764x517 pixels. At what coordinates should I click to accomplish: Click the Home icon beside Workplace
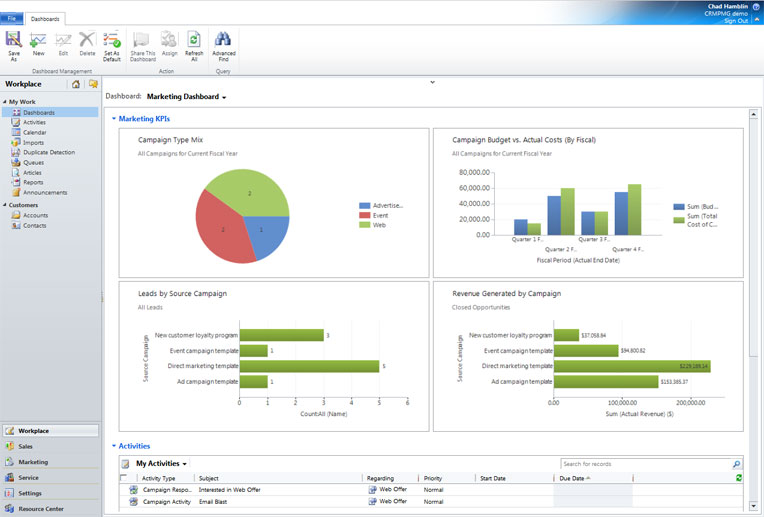[x=76, y=84]
